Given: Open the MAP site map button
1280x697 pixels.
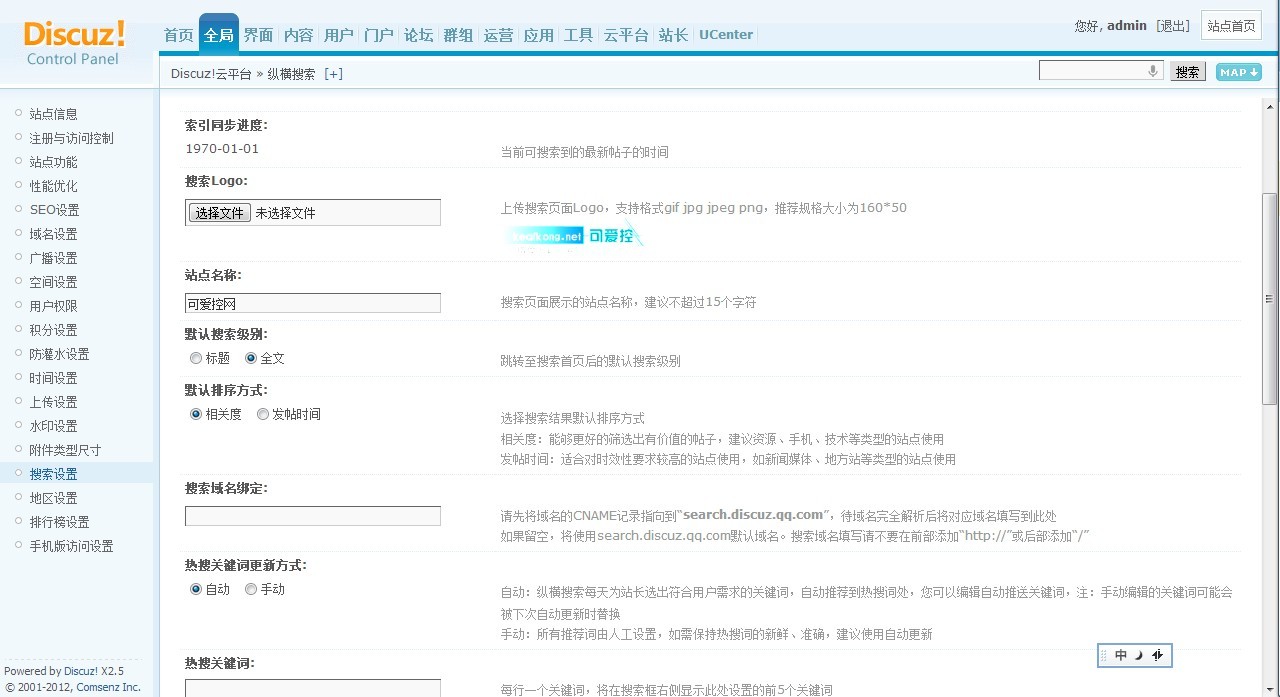Looking at the screenshot, I should (1238, 72).
